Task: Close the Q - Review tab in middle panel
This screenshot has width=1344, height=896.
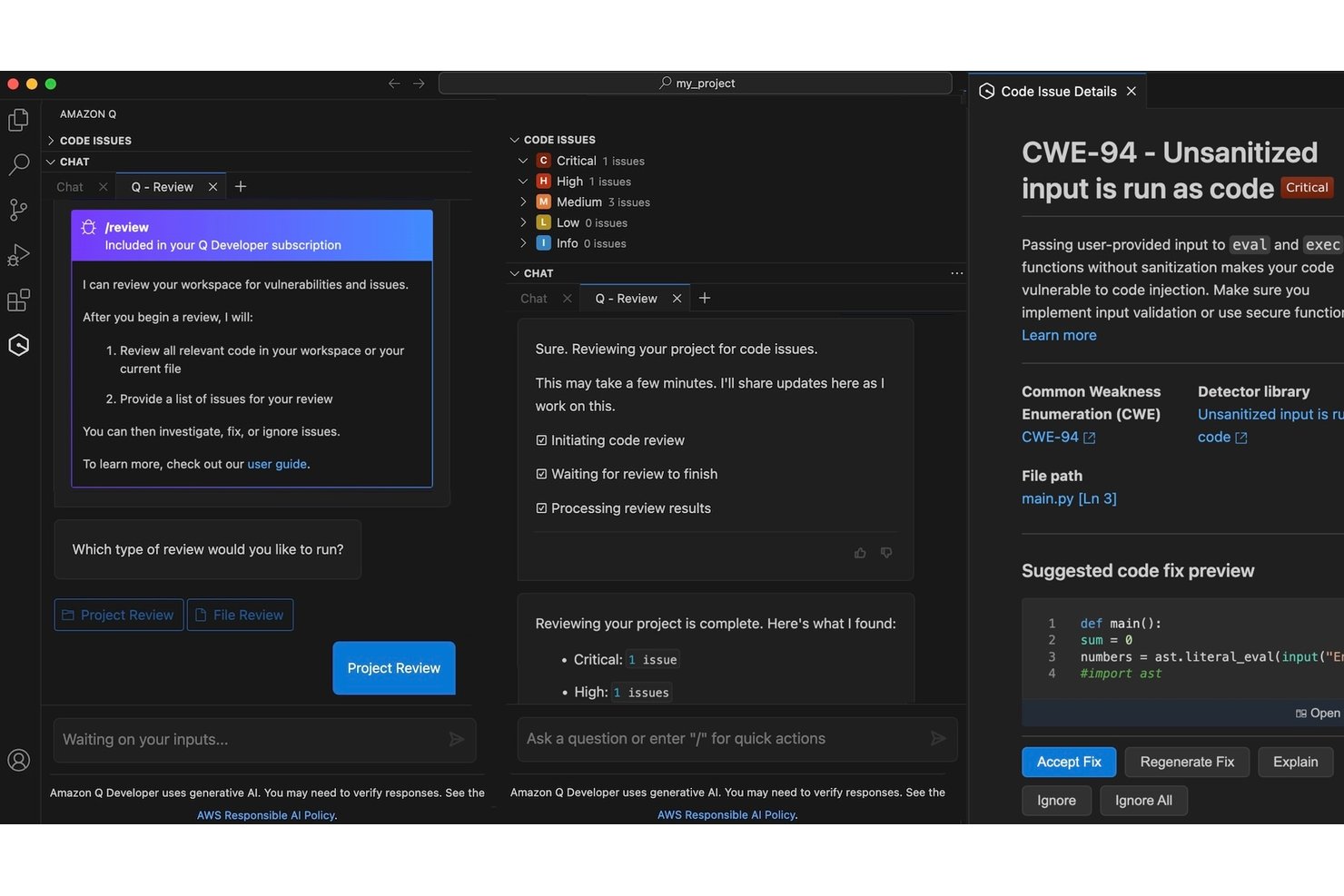Action: (677, 299)
